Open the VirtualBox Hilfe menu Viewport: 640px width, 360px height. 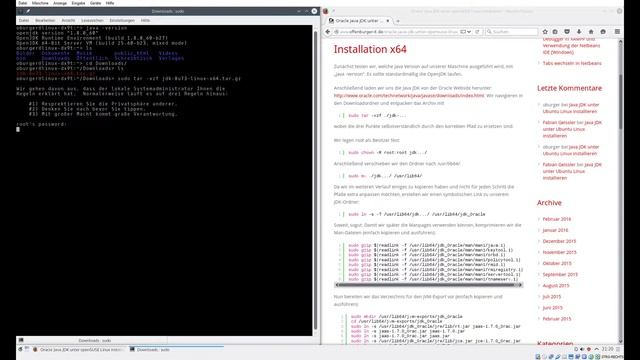[110, 3]
